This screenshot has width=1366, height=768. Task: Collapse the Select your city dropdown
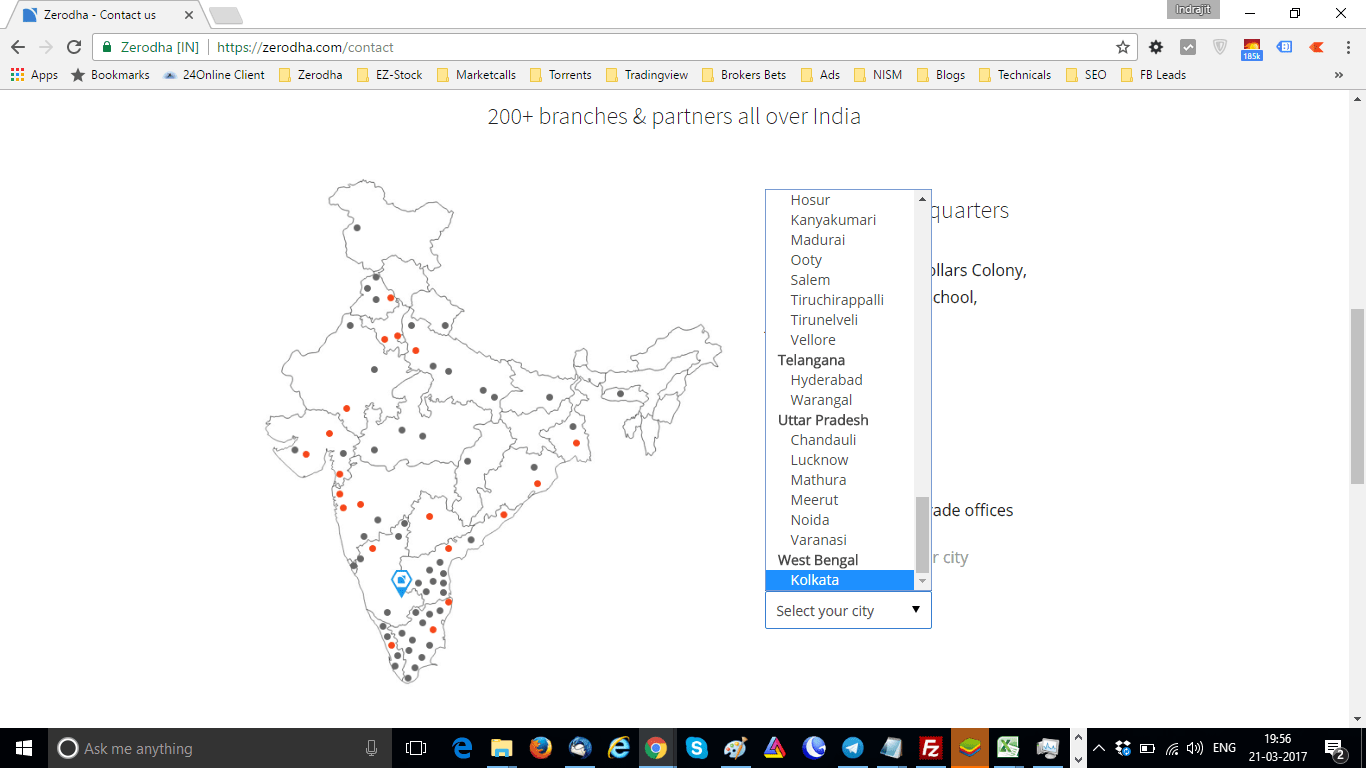848,610
